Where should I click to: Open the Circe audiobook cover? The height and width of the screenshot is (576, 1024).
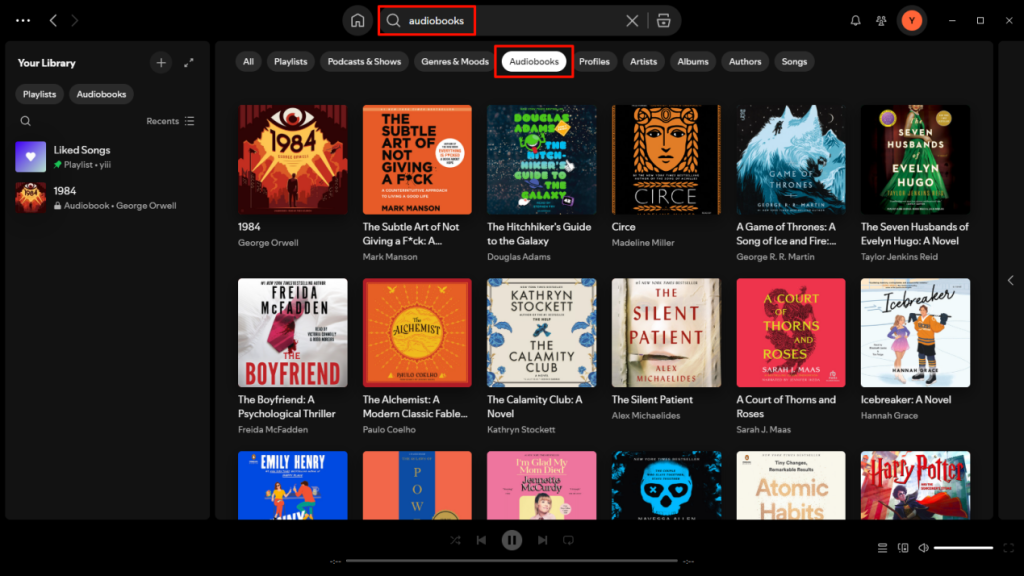pyautogui.click(x=666, y=159)
